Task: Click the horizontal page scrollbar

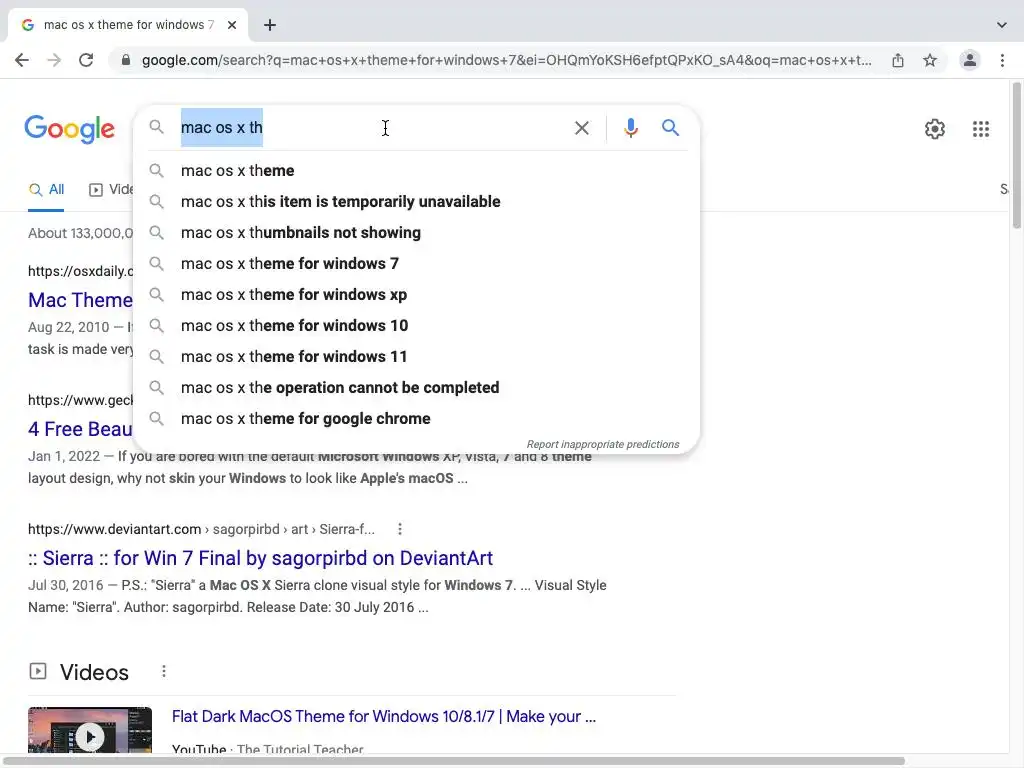Action: tap(455, 761)
